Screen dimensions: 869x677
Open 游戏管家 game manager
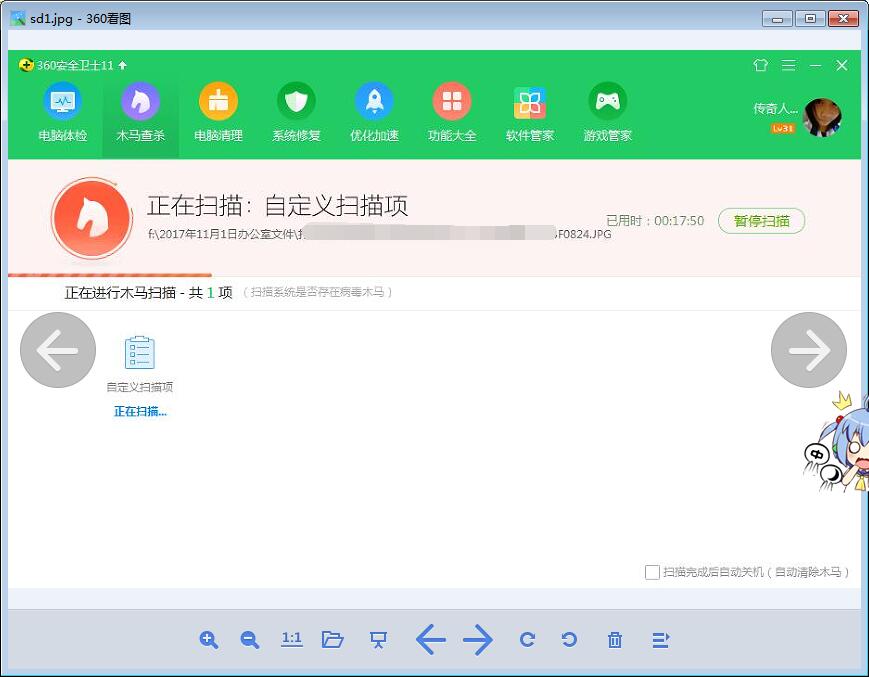[607, 112]
